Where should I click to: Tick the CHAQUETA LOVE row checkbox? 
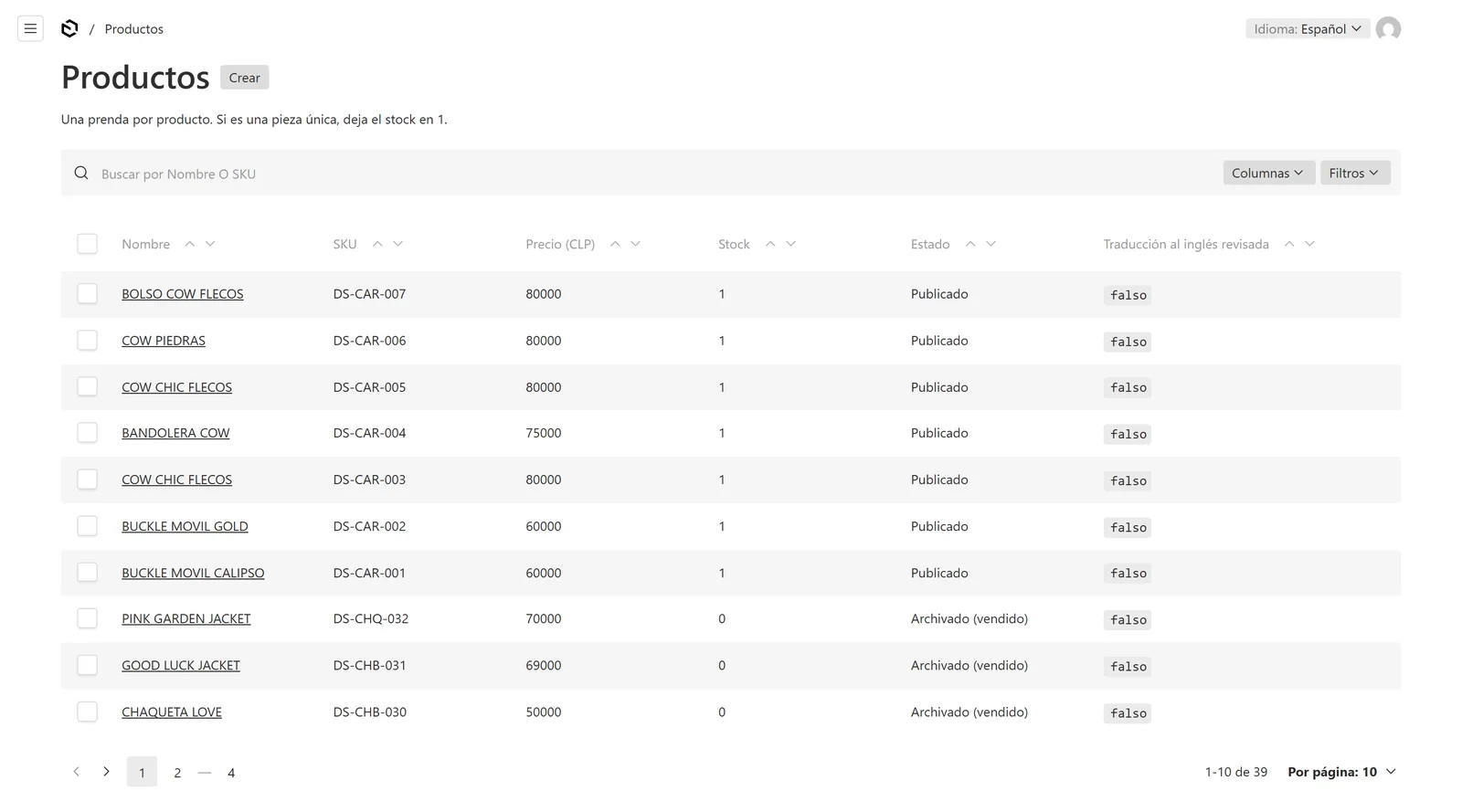pos(87,712)
